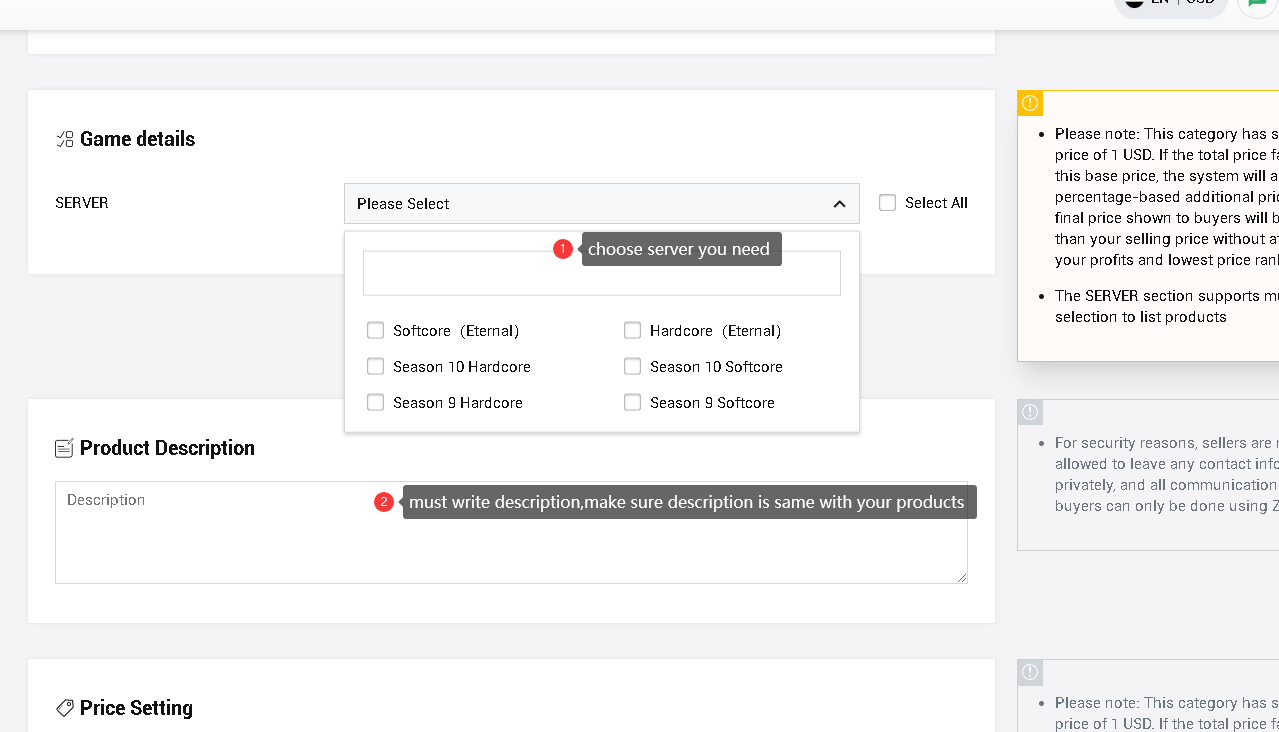Screen dimensions: 1279x732
Task: Select the Hardcore (Eternal) server checkbox
Action: (632, 331)
